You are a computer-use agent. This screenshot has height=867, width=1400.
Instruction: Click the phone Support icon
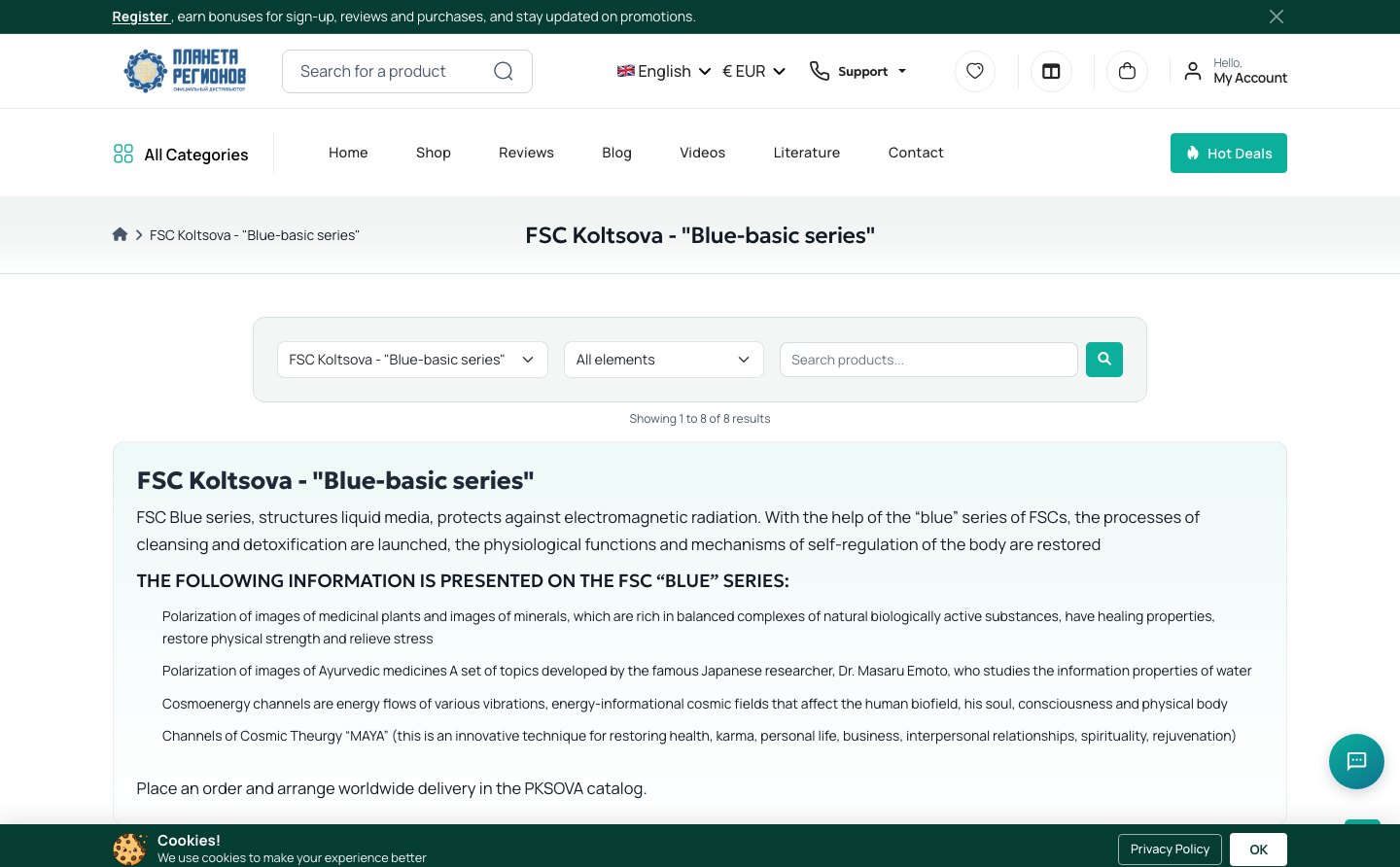pos(820,71)
